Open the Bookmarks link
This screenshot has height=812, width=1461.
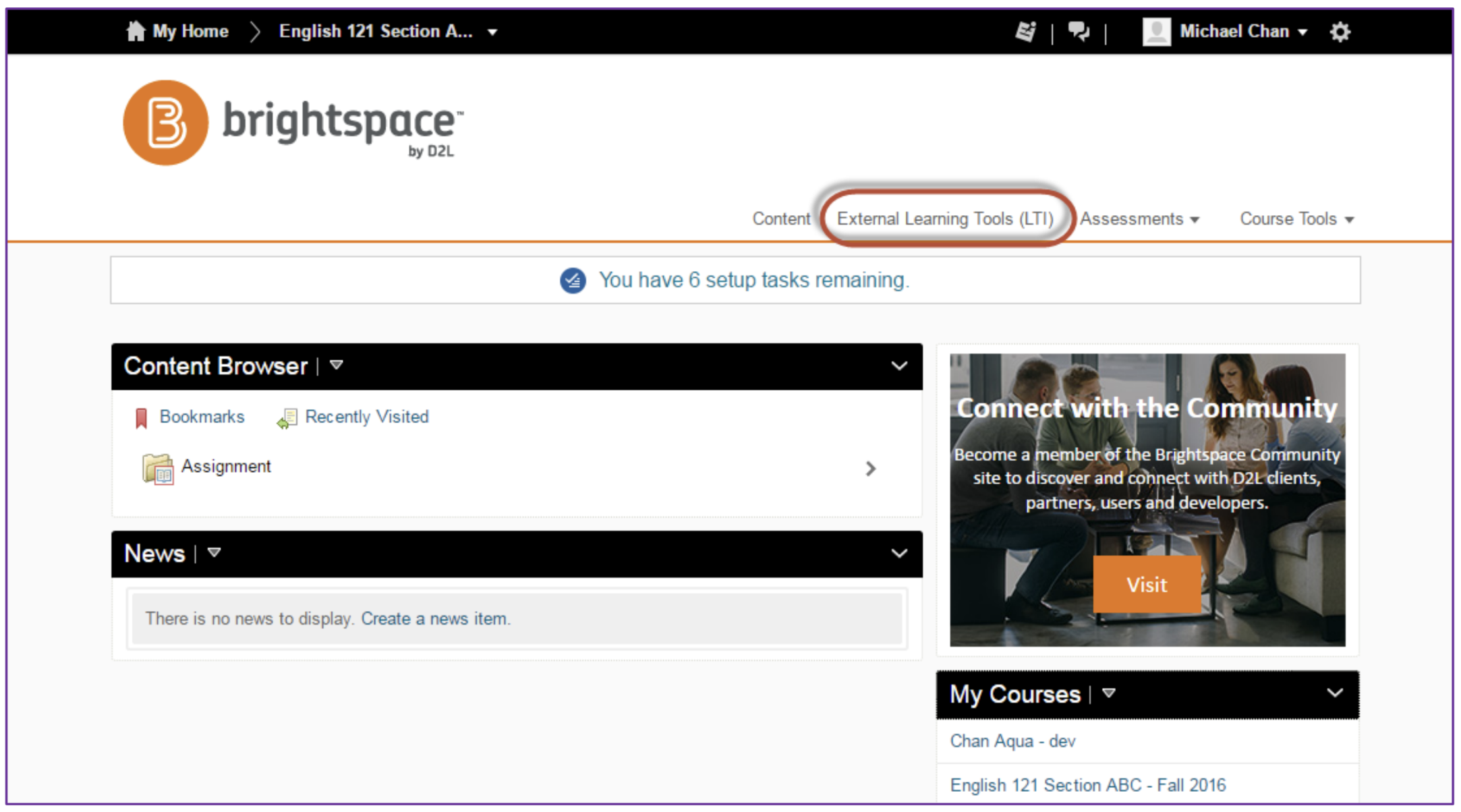point(202,417)
